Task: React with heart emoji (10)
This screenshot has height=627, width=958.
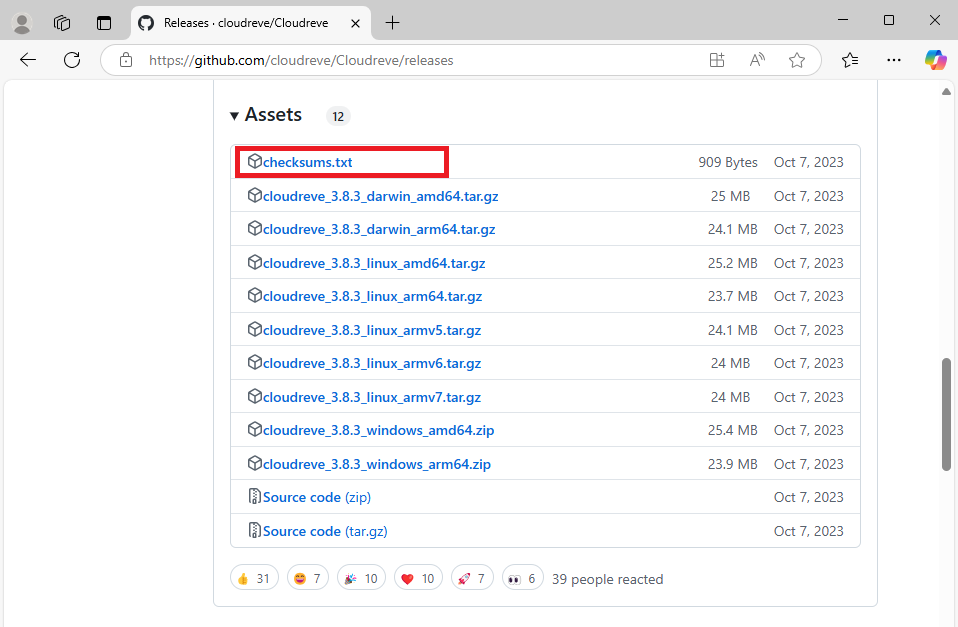Action: coord(418,578)
